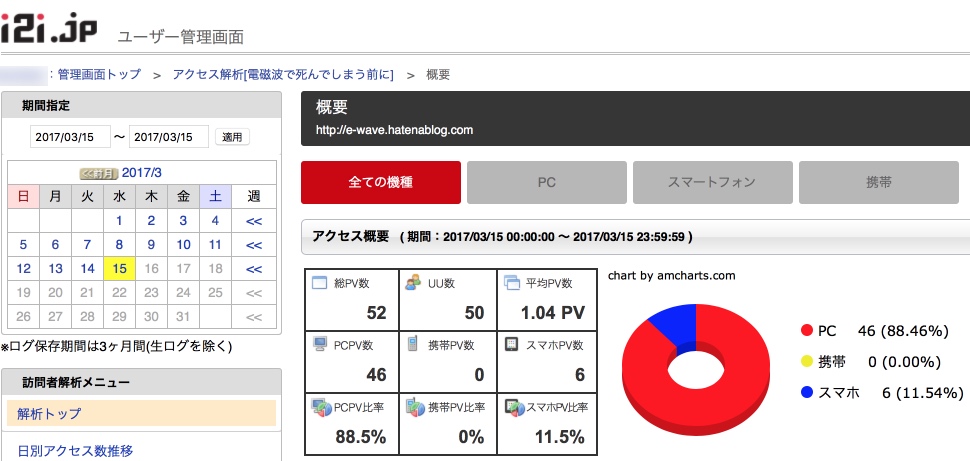Click the PCPV比率 value 88.5%

coord(361,437)
